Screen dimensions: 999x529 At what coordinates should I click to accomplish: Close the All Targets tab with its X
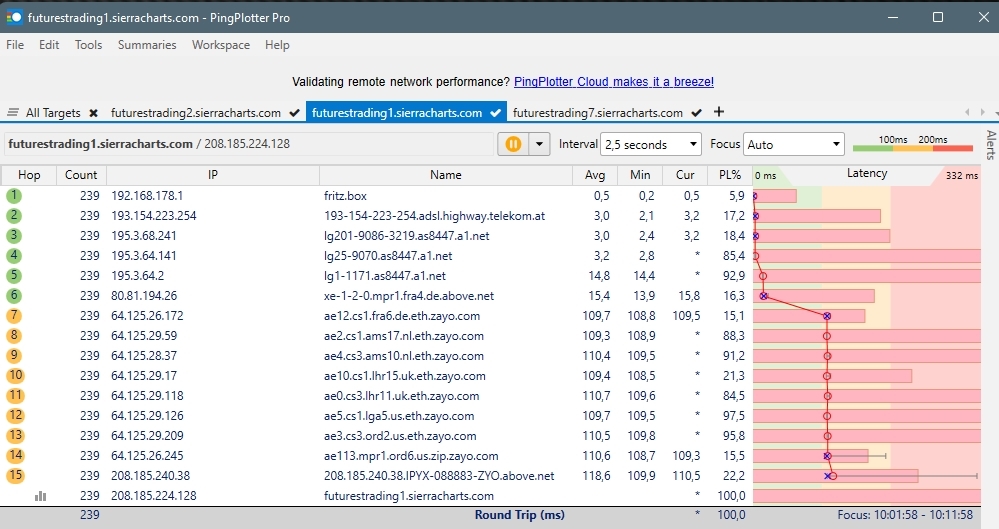pos(94,113)
